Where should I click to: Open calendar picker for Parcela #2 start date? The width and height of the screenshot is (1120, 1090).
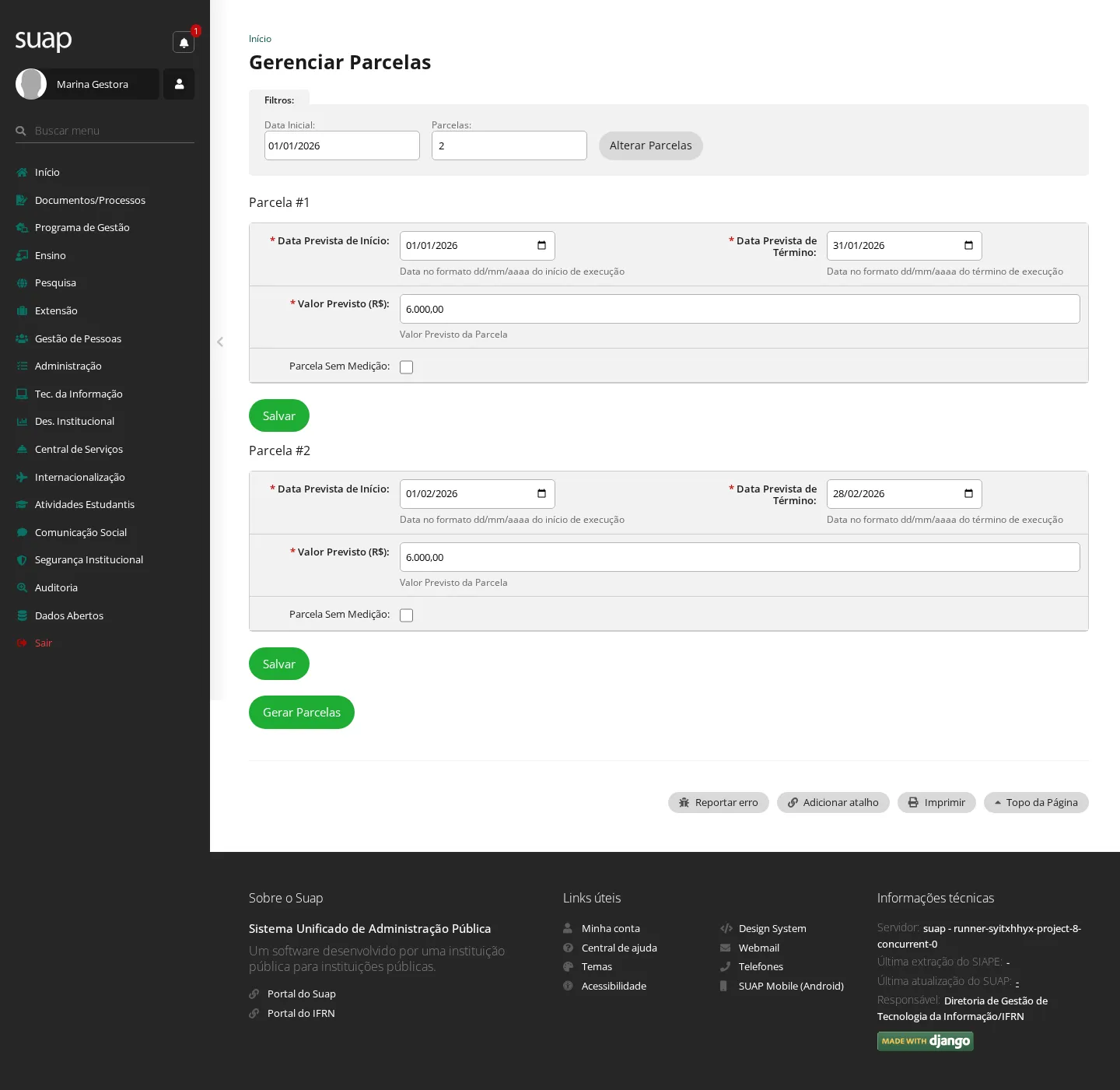click(541, 493)
